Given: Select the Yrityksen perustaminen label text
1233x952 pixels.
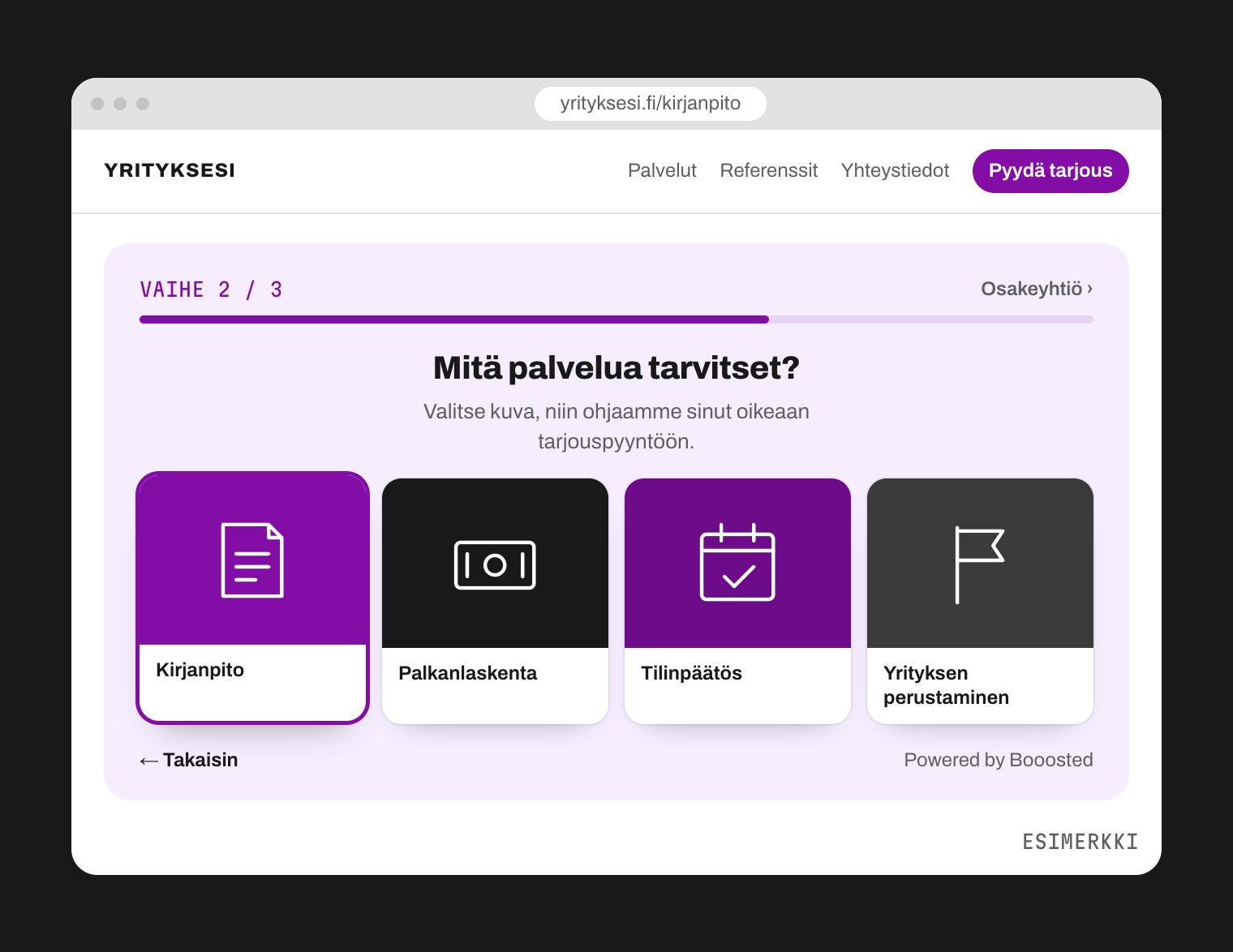Looking at the screenshot, I should (x=946, y=685).
